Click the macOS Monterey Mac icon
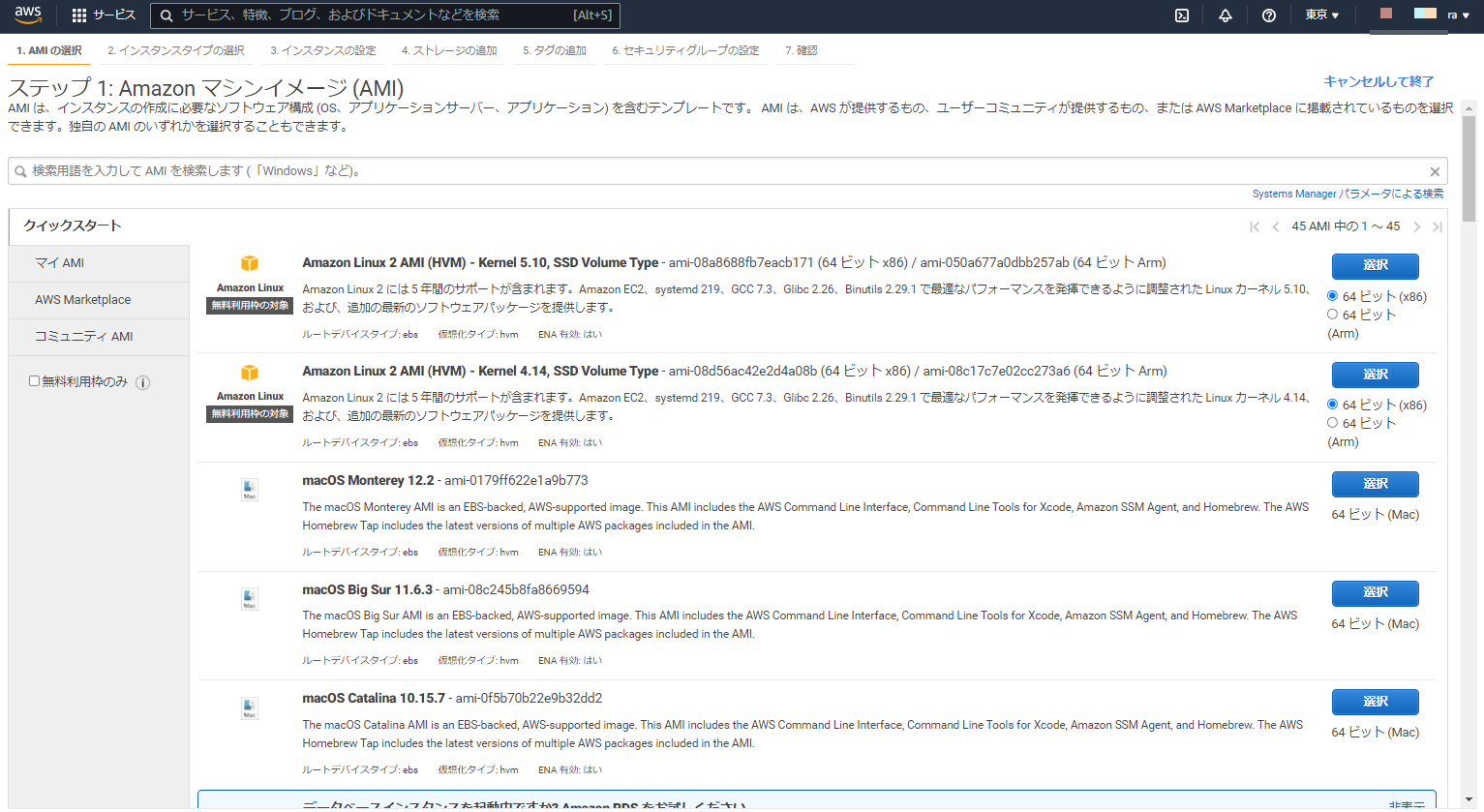The width and height of the screenshot is (1484, 812). click(249, 489)
